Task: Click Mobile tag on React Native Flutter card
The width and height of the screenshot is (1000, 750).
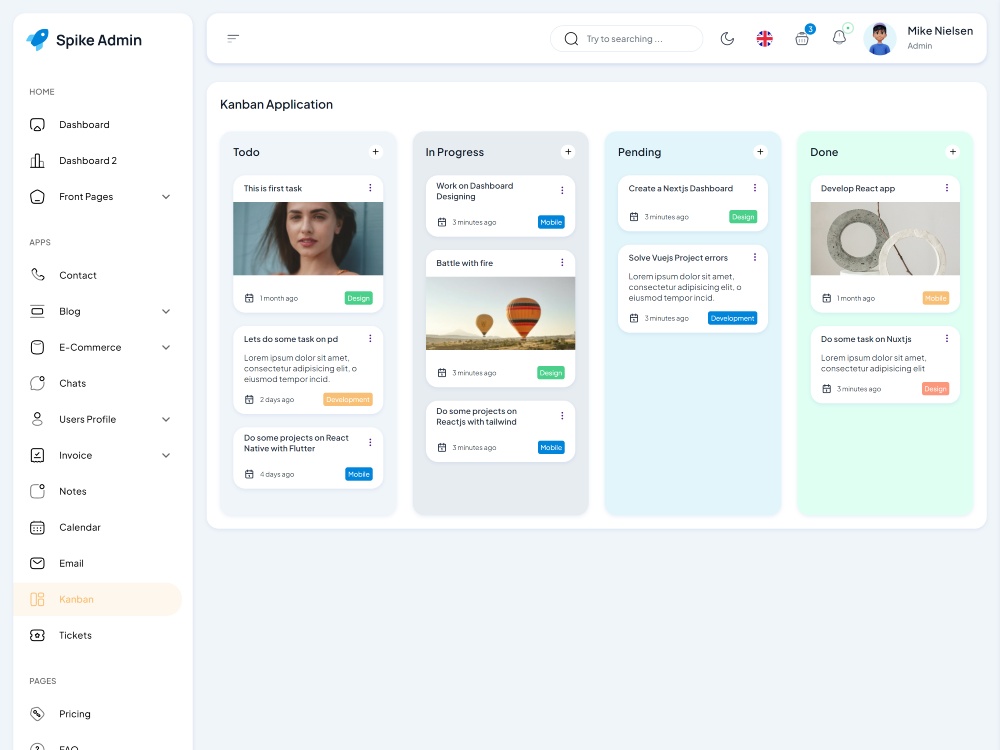Action: (359, 474)
